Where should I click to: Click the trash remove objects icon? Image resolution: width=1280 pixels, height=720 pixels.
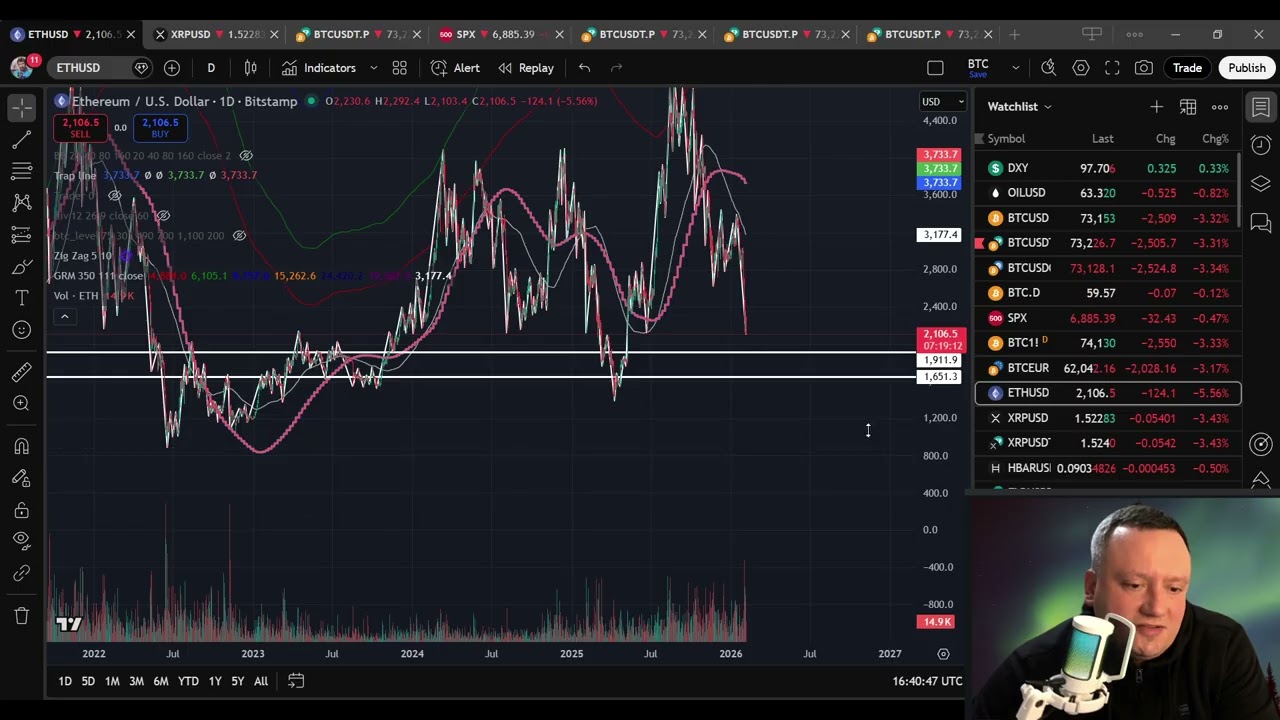(22, 615)
